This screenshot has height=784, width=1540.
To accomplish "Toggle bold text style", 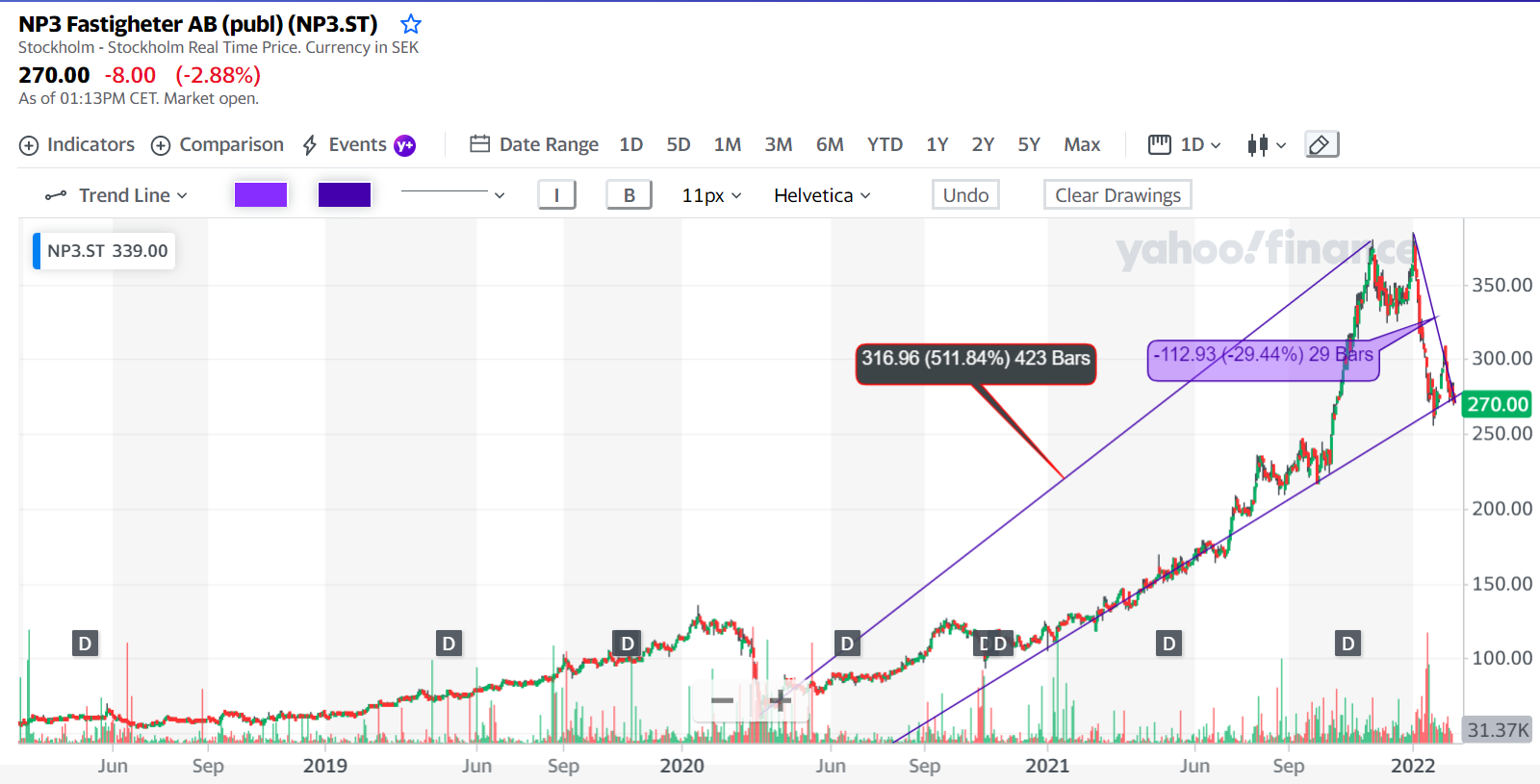I will [629, 195].
